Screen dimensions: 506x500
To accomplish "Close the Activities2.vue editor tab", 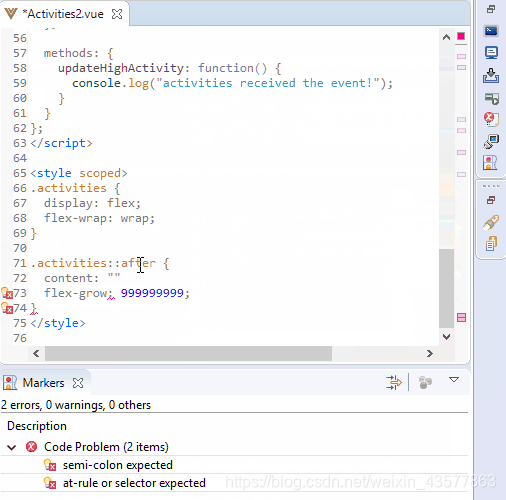I will point(117,14).
